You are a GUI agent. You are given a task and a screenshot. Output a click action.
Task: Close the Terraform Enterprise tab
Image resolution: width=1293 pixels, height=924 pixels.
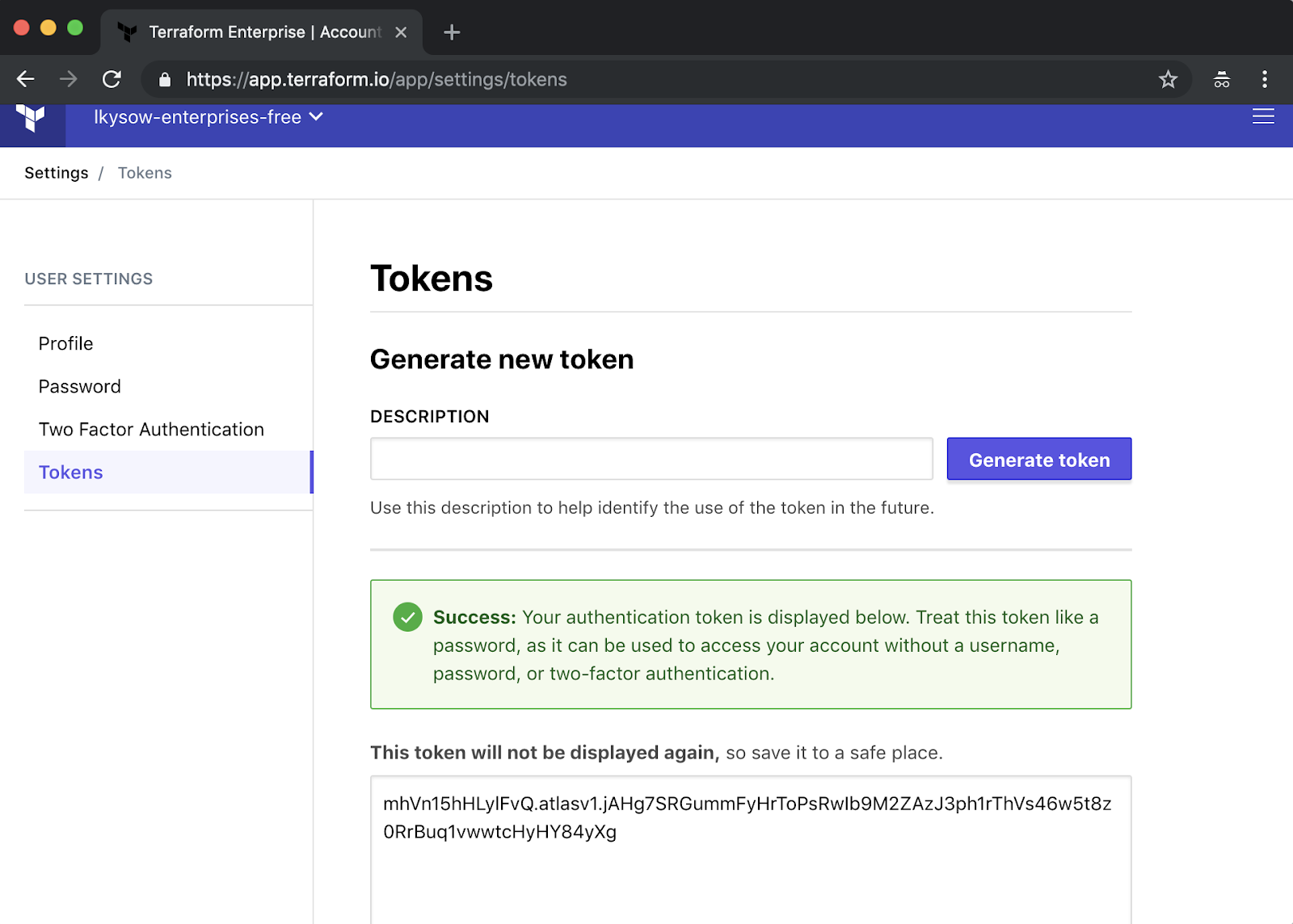[401, 32]
